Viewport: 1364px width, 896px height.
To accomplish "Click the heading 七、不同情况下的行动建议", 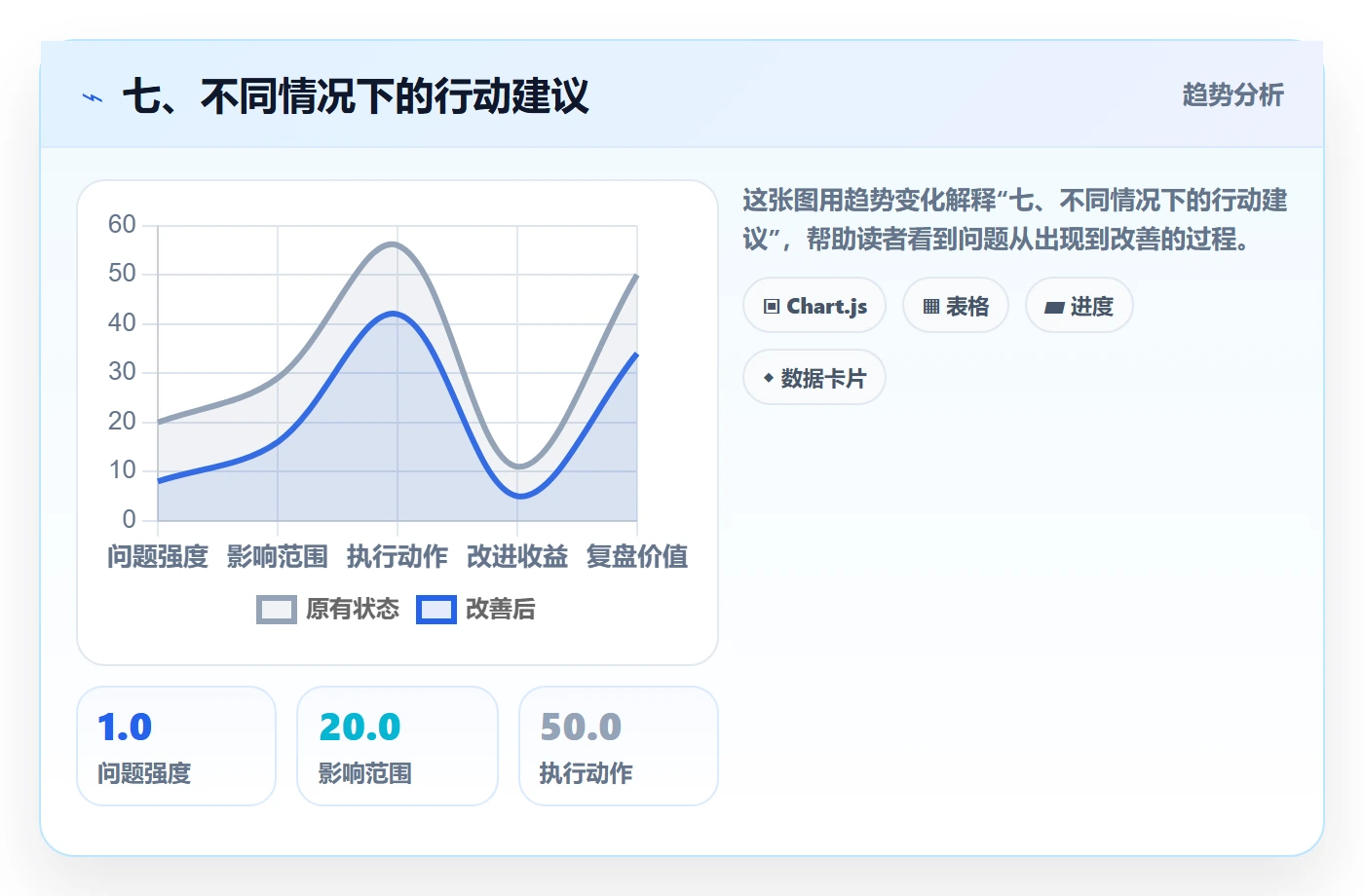I will 356,96.
